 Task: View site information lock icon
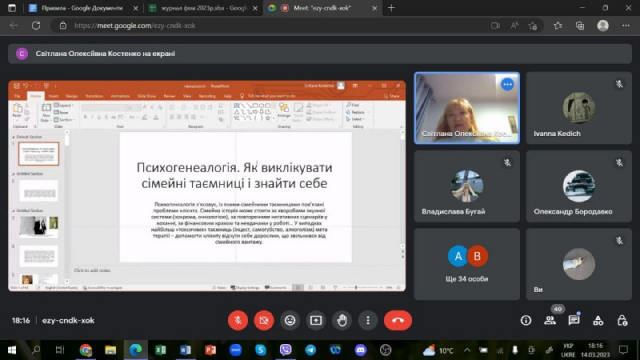[x=63, y=26]
